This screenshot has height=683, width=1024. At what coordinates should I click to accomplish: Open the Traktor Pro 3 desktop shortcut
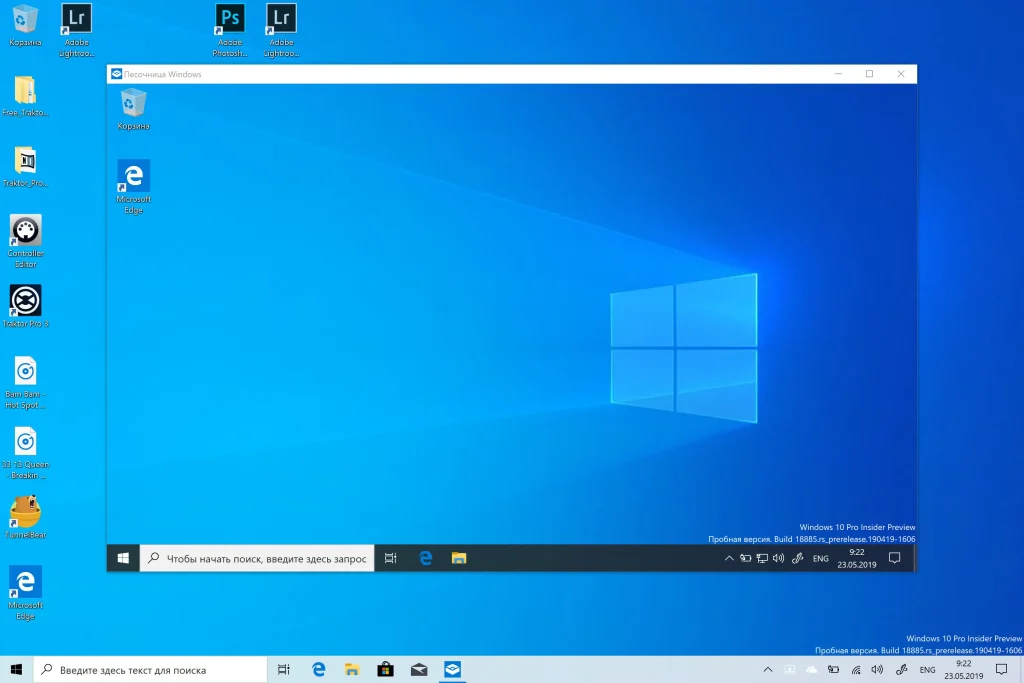pos(26,301)
